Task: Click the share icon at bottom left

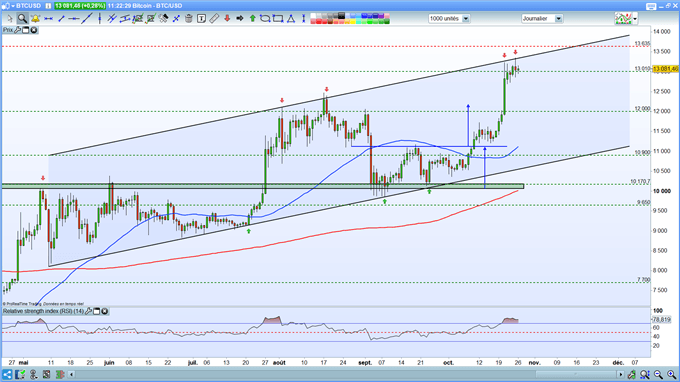Action: coord(7,374)
